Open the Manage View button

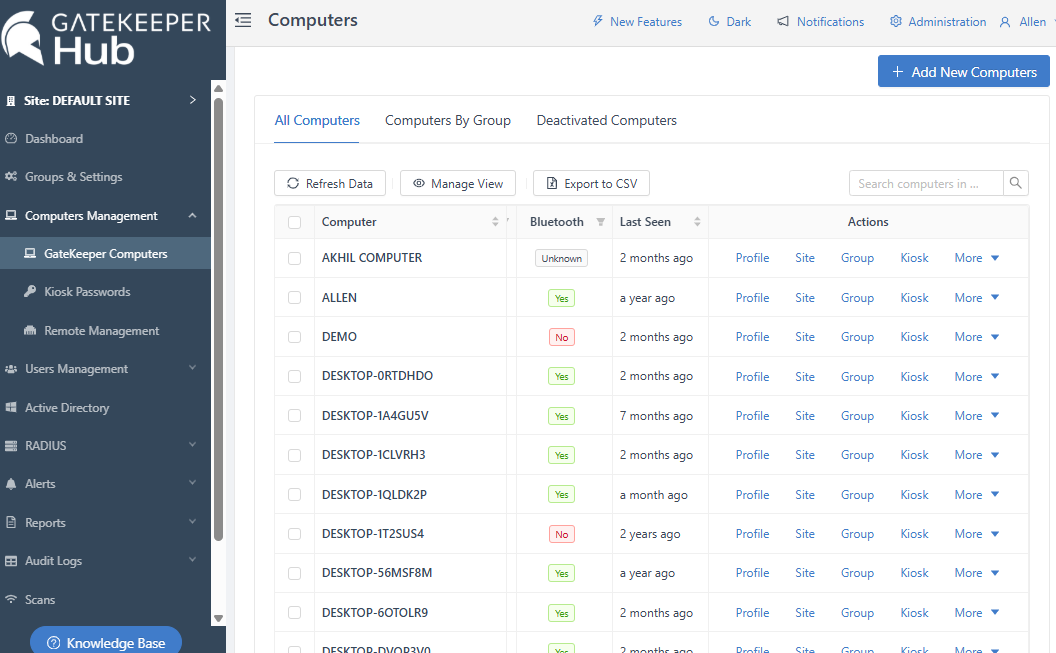click(458, 183)
